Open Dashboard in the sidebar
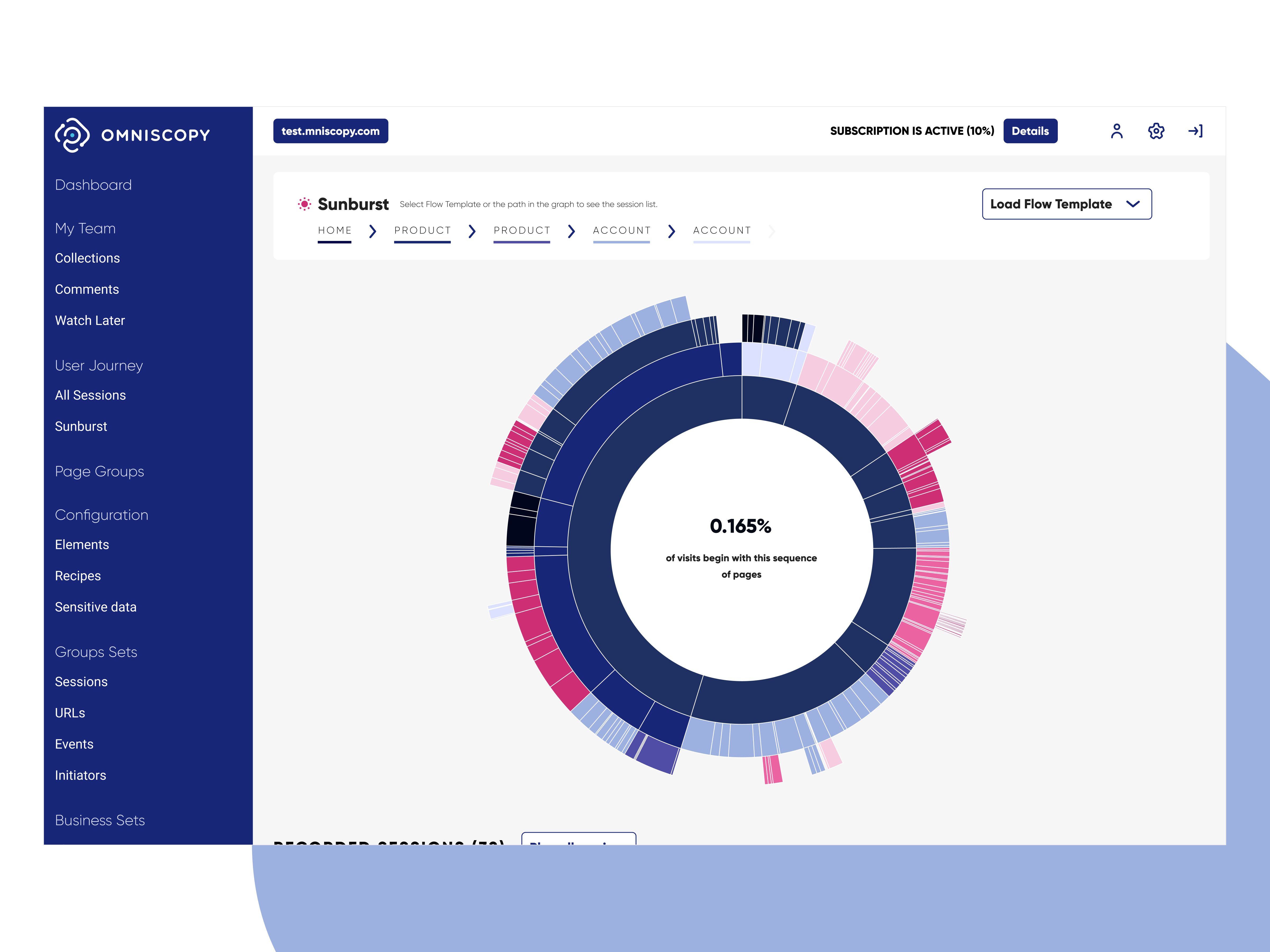The height and width of the screenshot is (952, 1270). [93, 185]
